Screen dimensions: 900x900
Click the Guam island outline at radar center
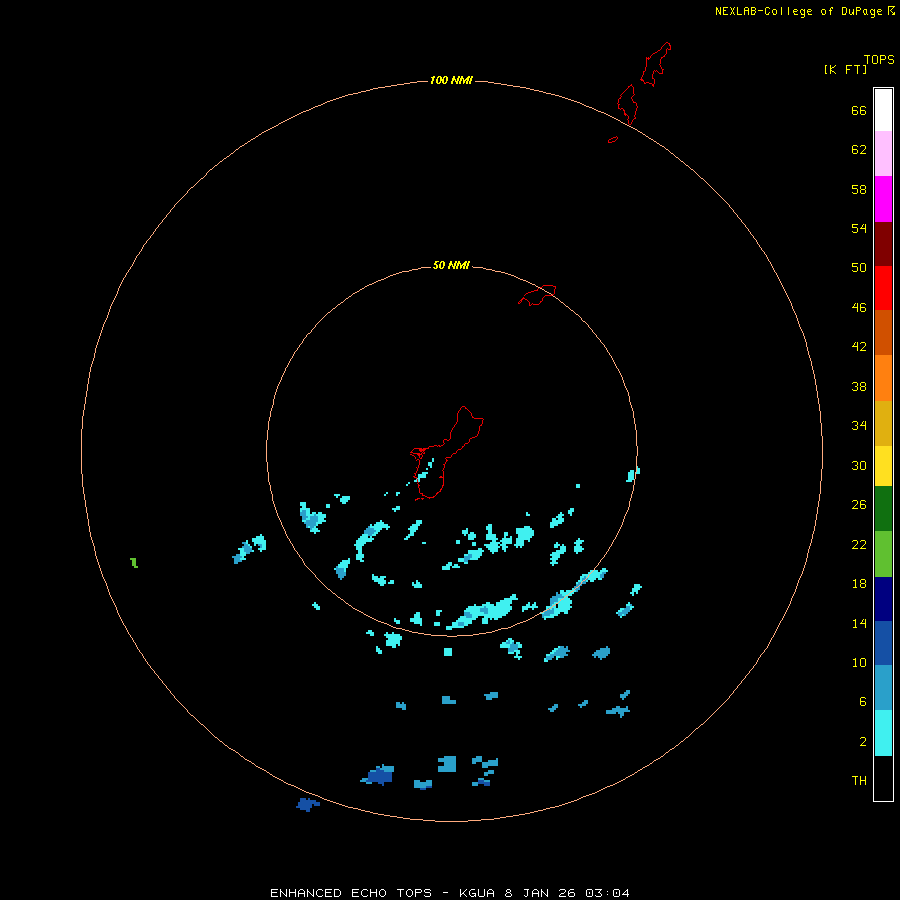tap(447, 452)
